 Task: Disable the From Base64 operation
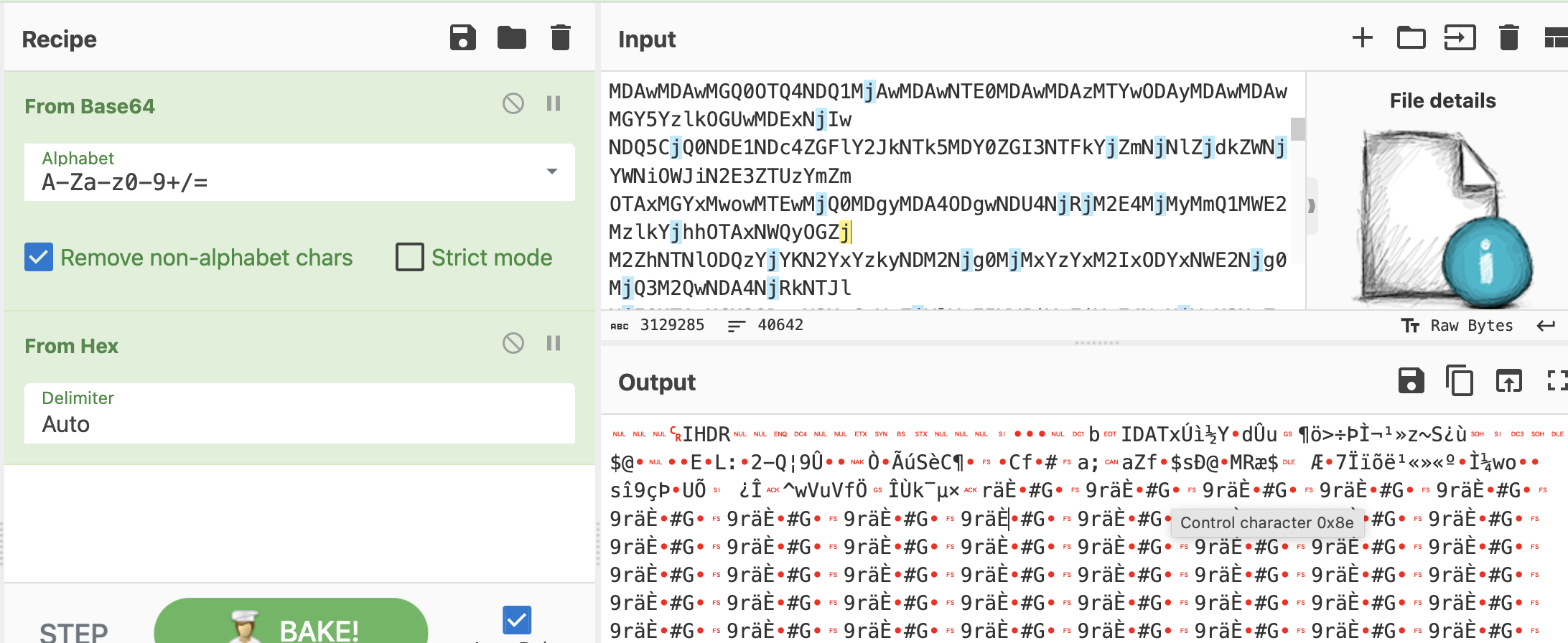tap(513, 104)
